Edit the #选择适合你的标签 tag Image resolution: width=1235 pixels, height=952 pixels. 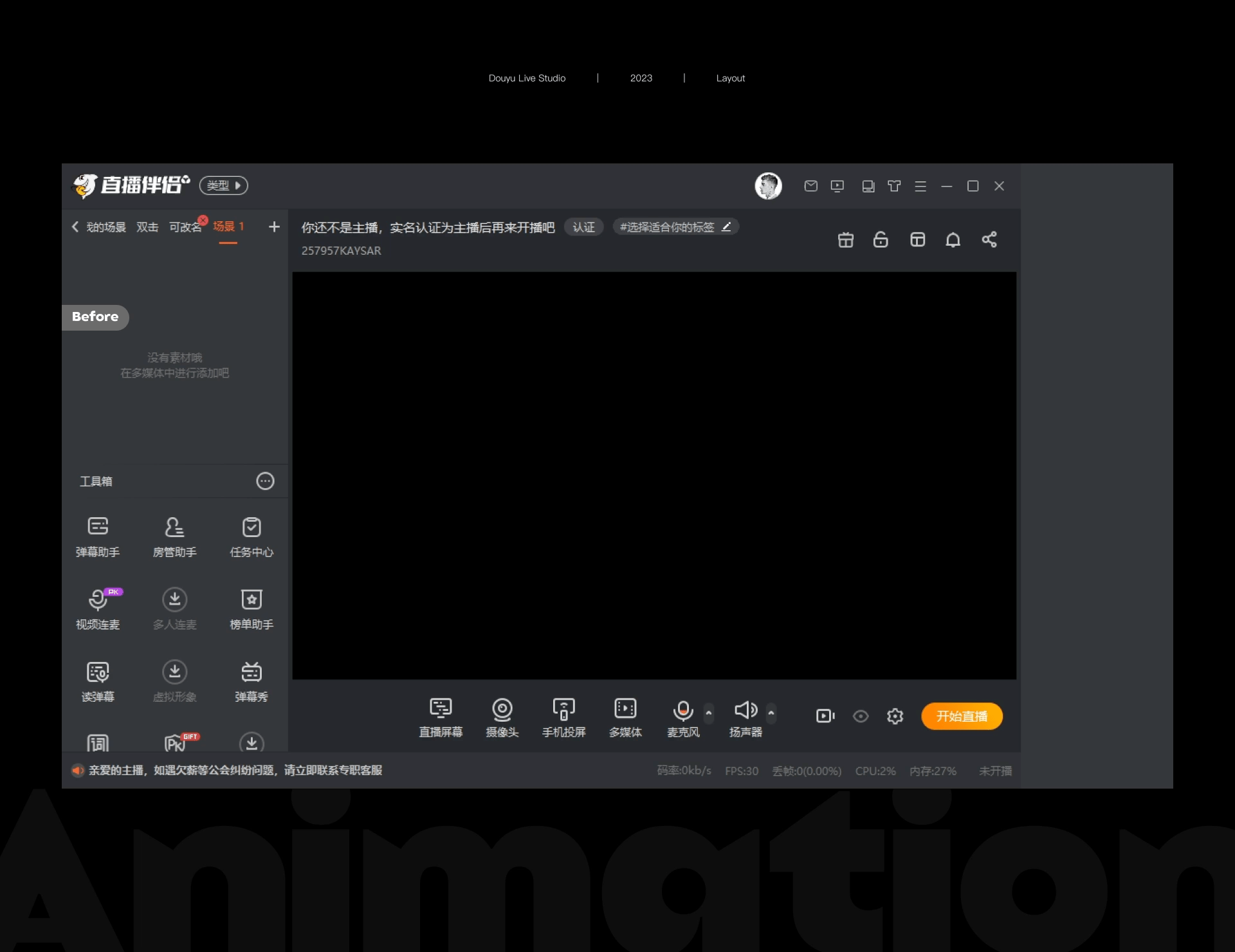(675, 227)
